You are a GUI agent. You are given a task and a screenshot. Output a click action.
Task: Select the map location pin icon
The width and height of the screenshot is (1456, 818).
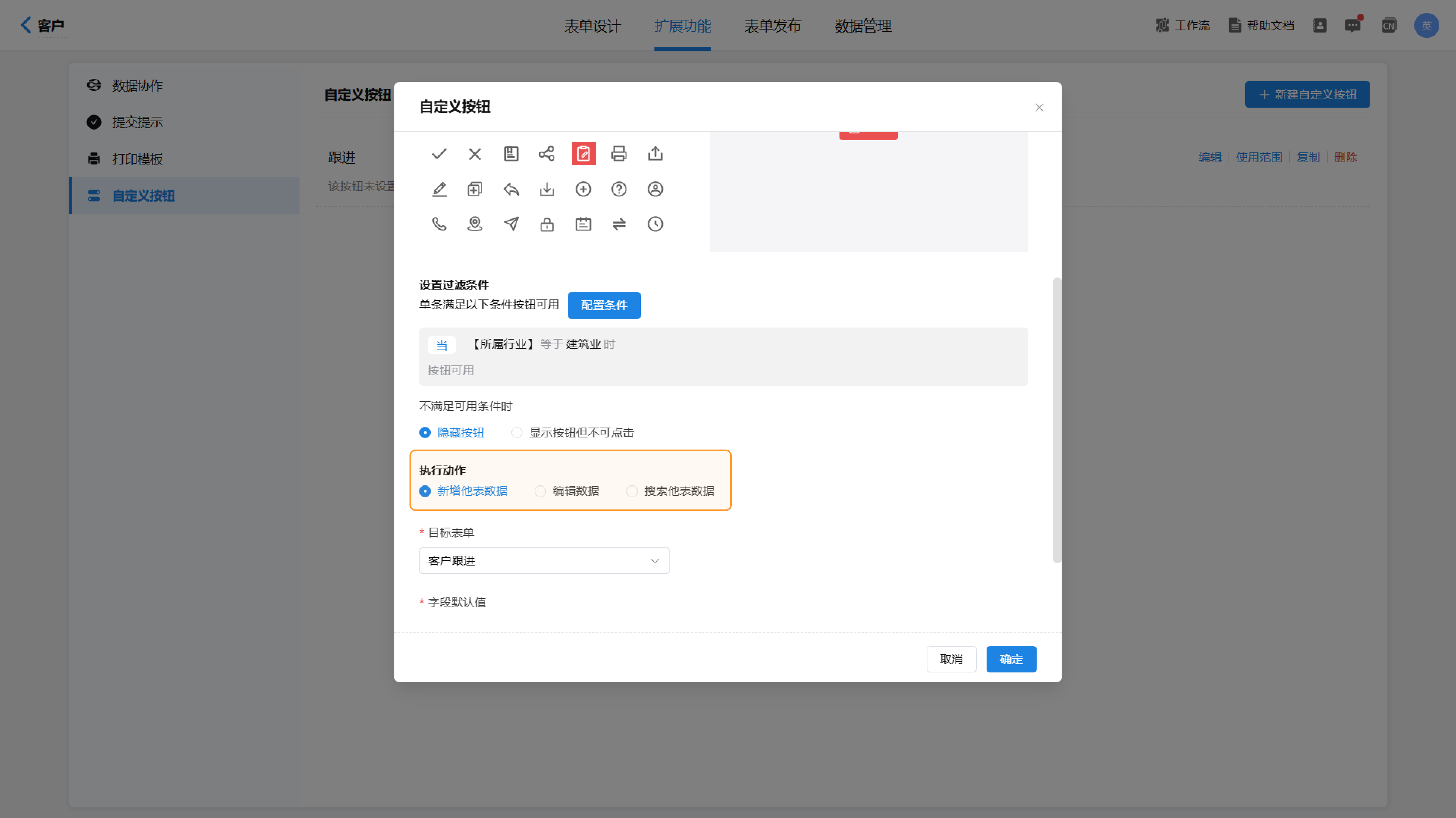click(475, 224)
